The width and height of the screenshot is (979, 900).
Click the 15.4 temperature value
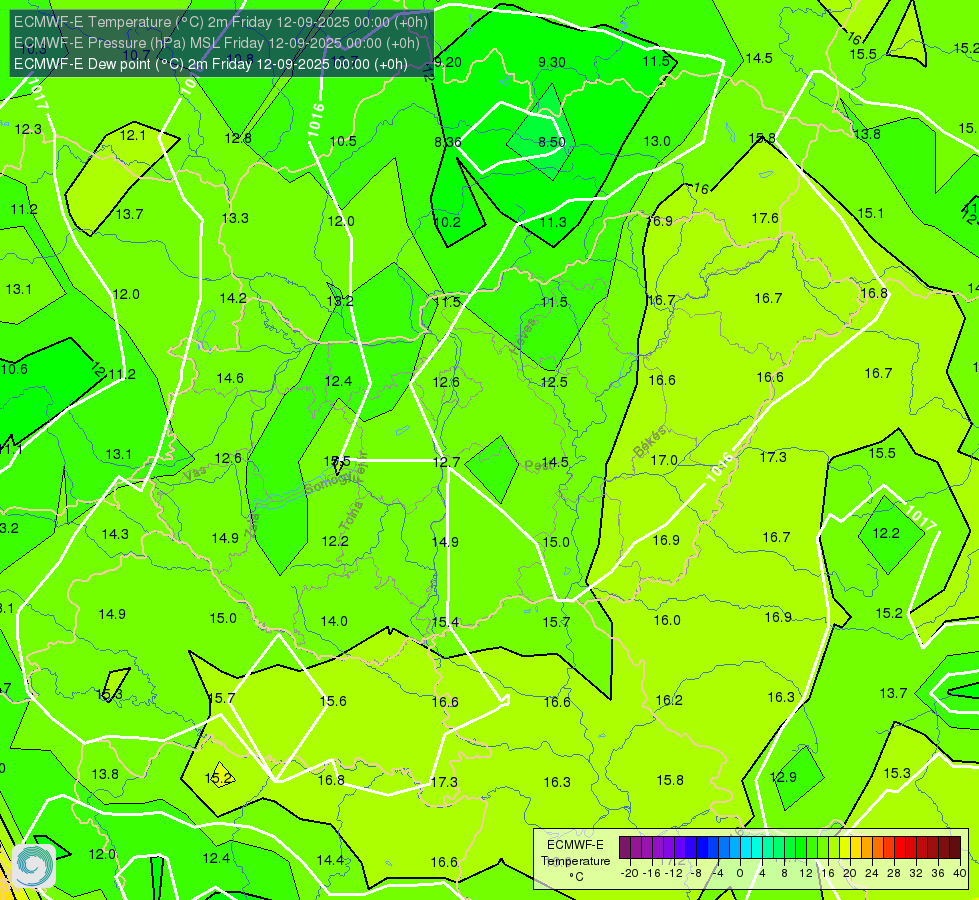(x=445, y=622)
